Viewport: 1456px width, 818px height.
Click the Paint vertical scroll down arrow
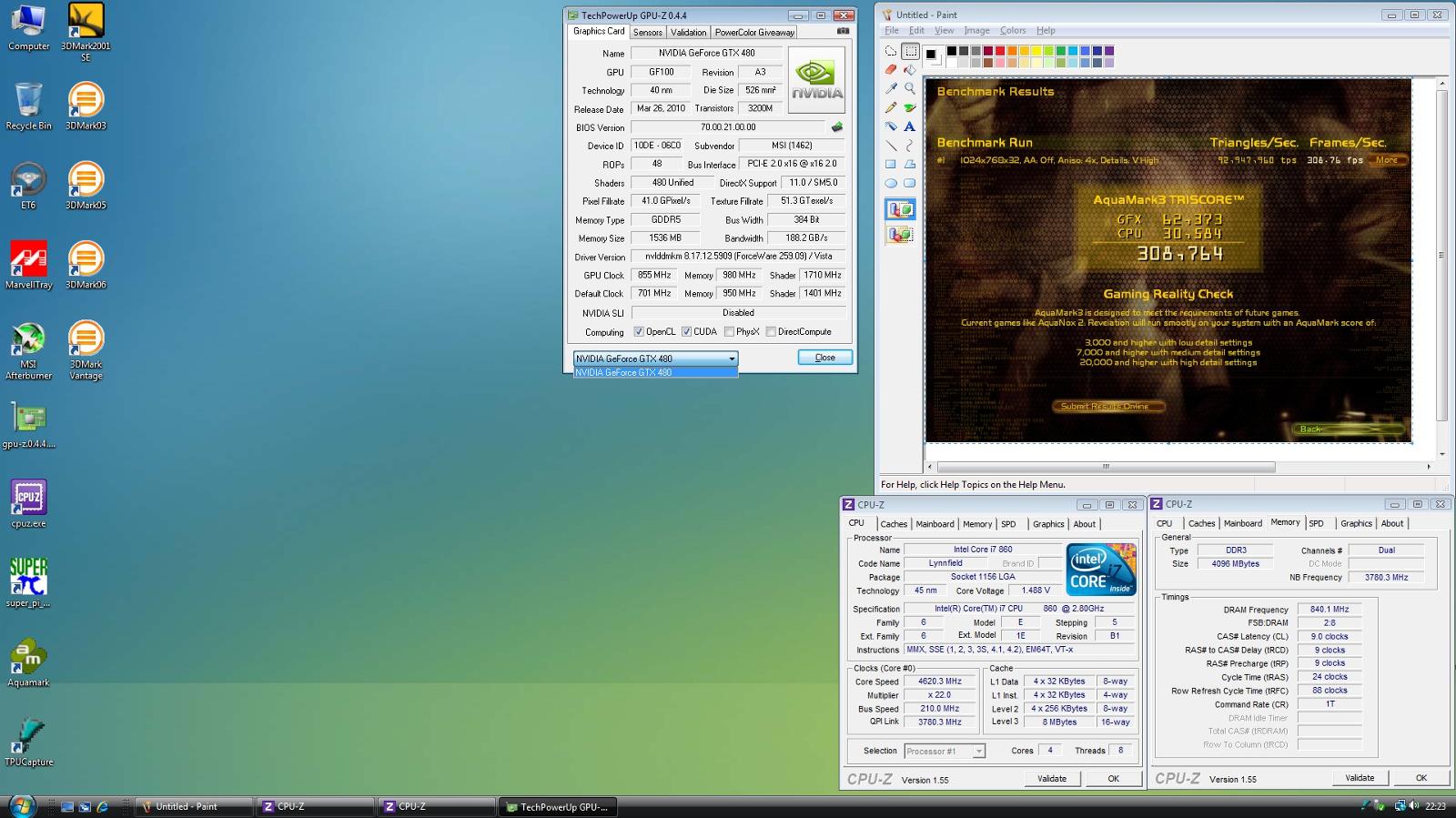1442,454
